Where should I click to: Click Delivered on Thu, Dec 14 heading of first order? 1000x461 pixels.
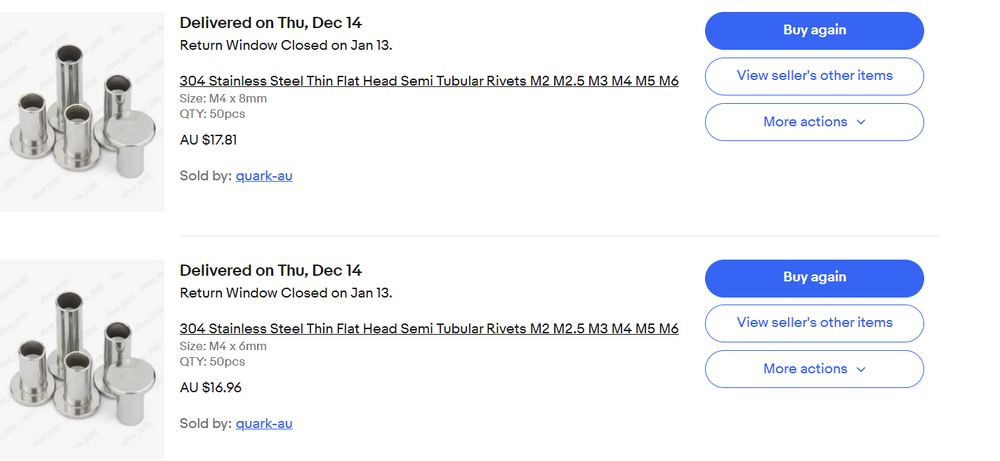pyautogui.click(x=270, y=23)
